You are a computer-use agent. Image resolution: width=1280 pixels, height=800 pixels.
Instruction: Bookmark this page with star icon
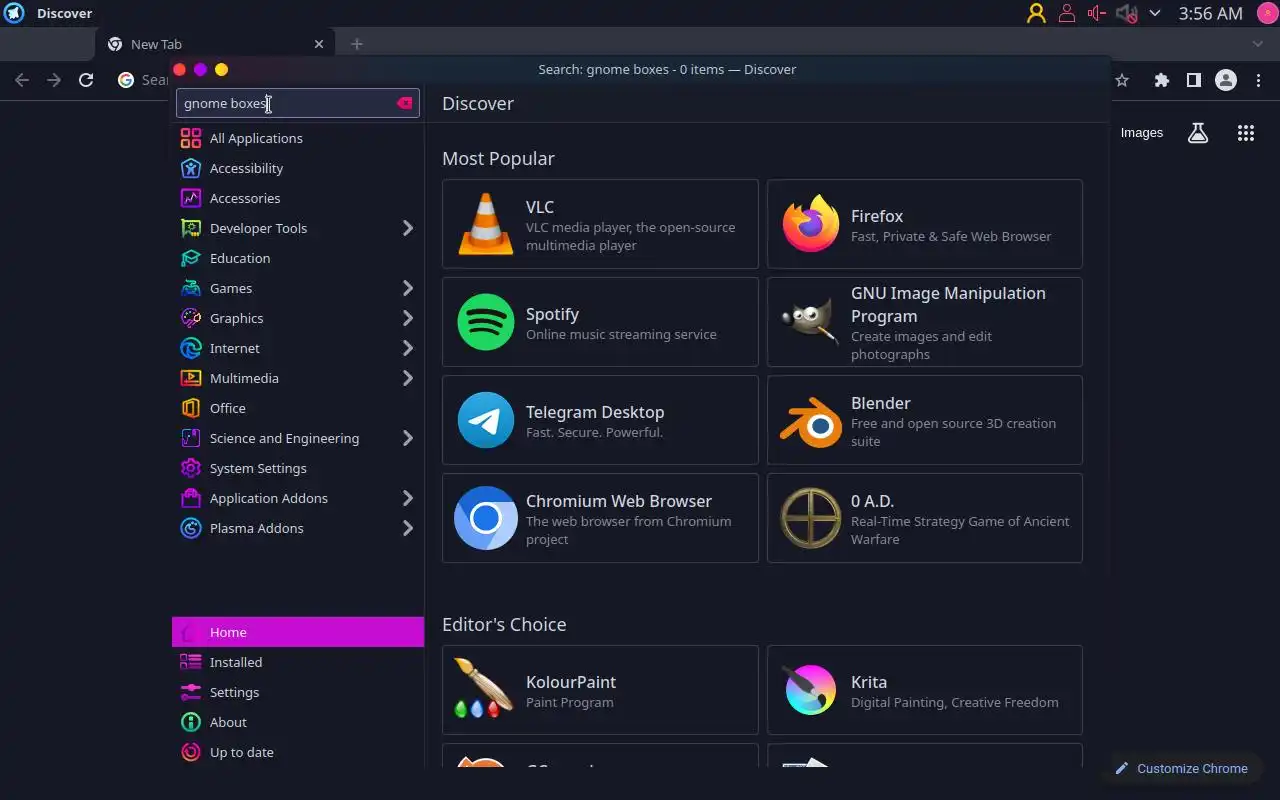click(1122, 80)
